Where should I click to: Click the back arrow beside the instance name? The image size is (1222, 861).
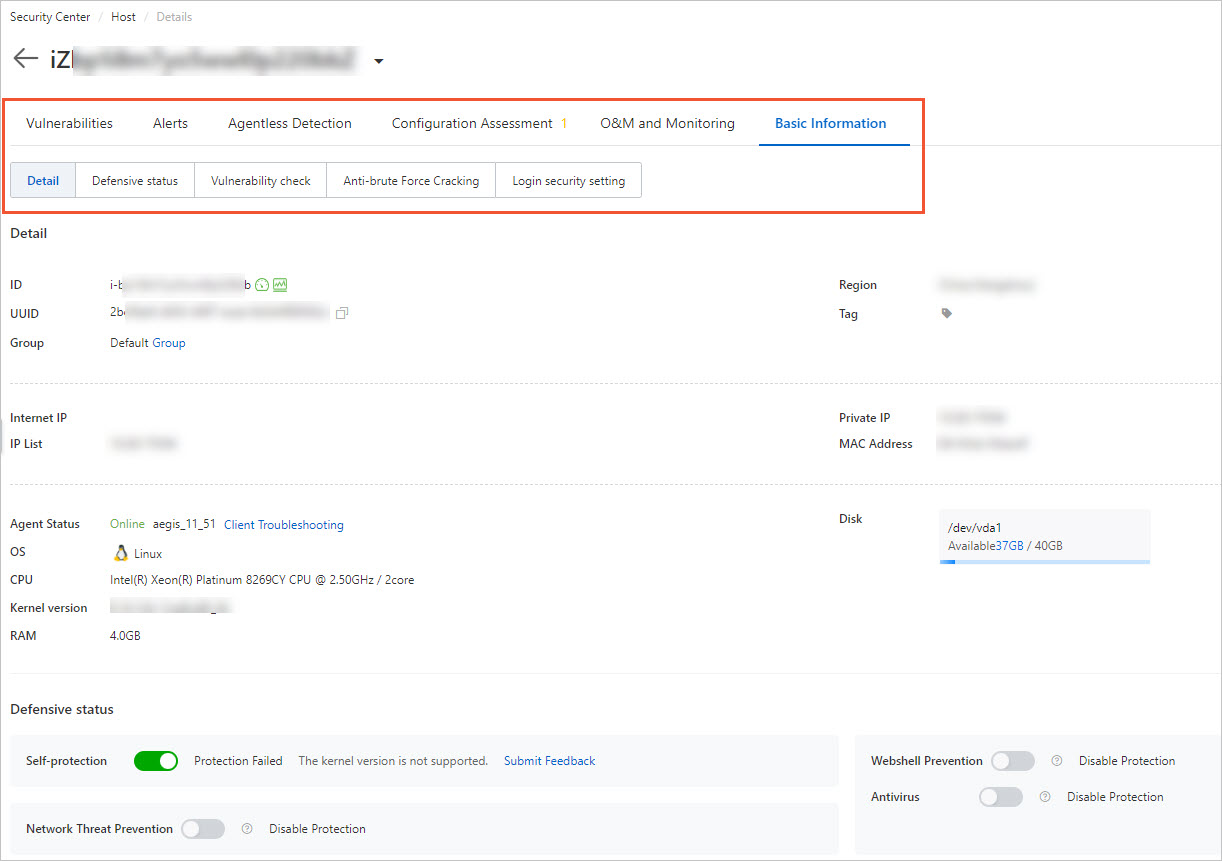(25, 57)
